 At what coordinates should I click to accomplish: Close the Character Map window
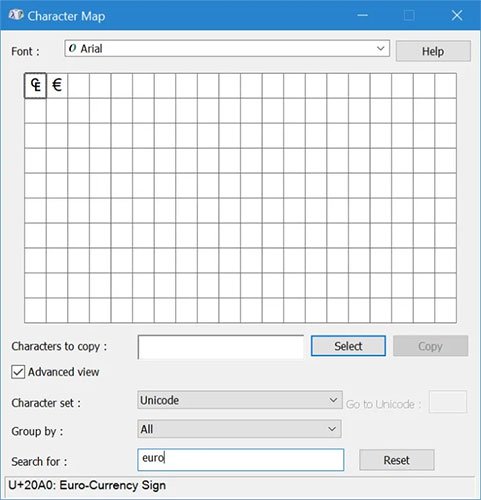(x=457, y=15)
